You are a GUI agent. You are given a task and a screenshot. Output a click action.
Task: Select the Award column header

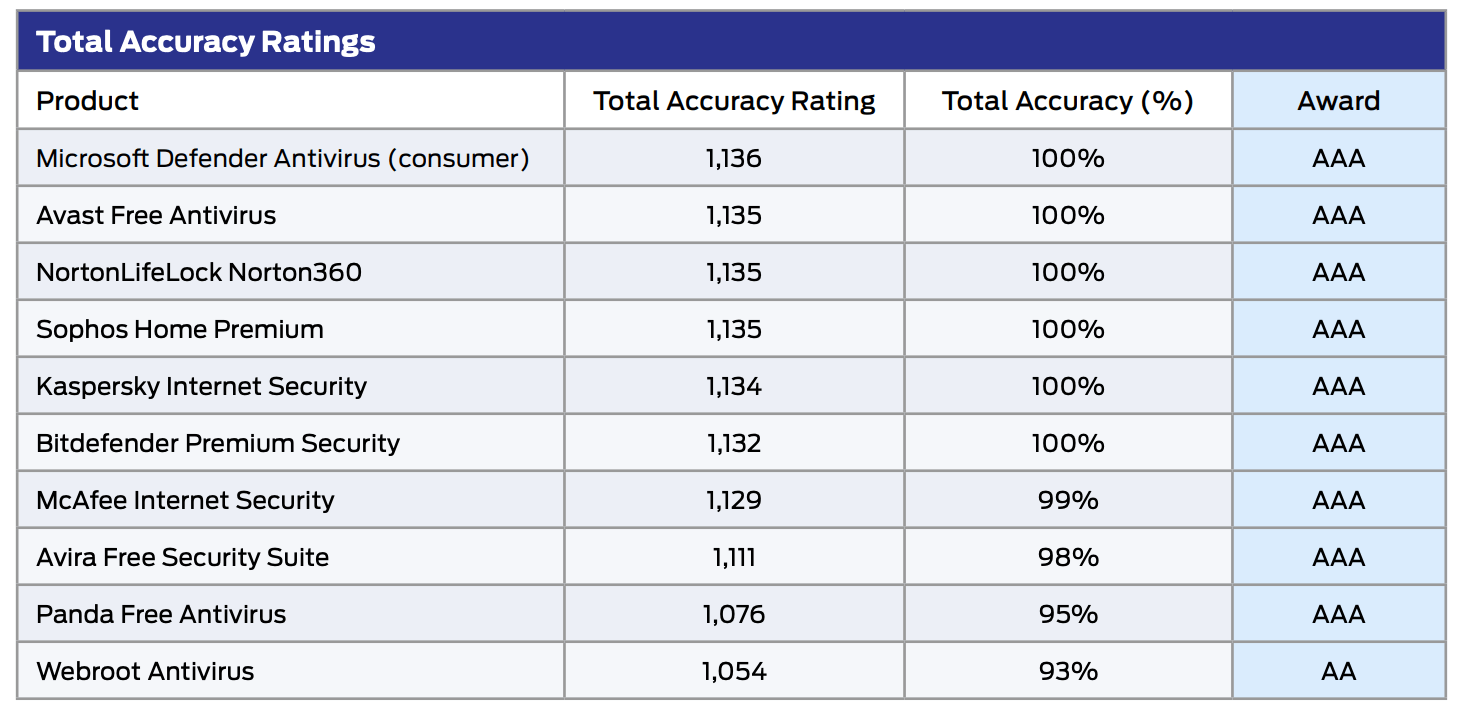(1338, 101)
